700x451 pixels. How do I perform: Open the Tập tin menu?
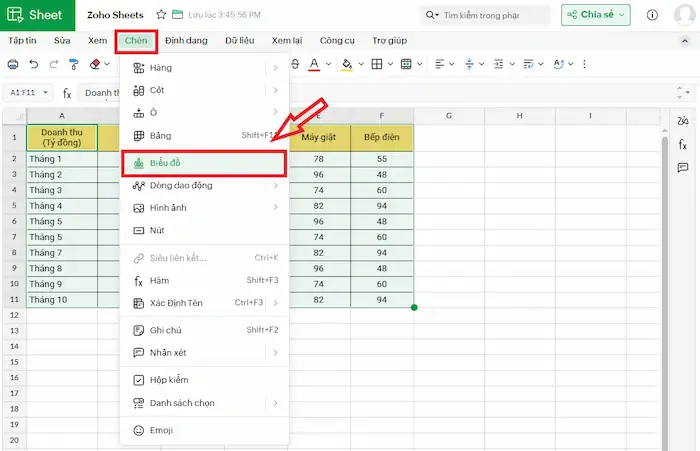[x=22, y=41]
